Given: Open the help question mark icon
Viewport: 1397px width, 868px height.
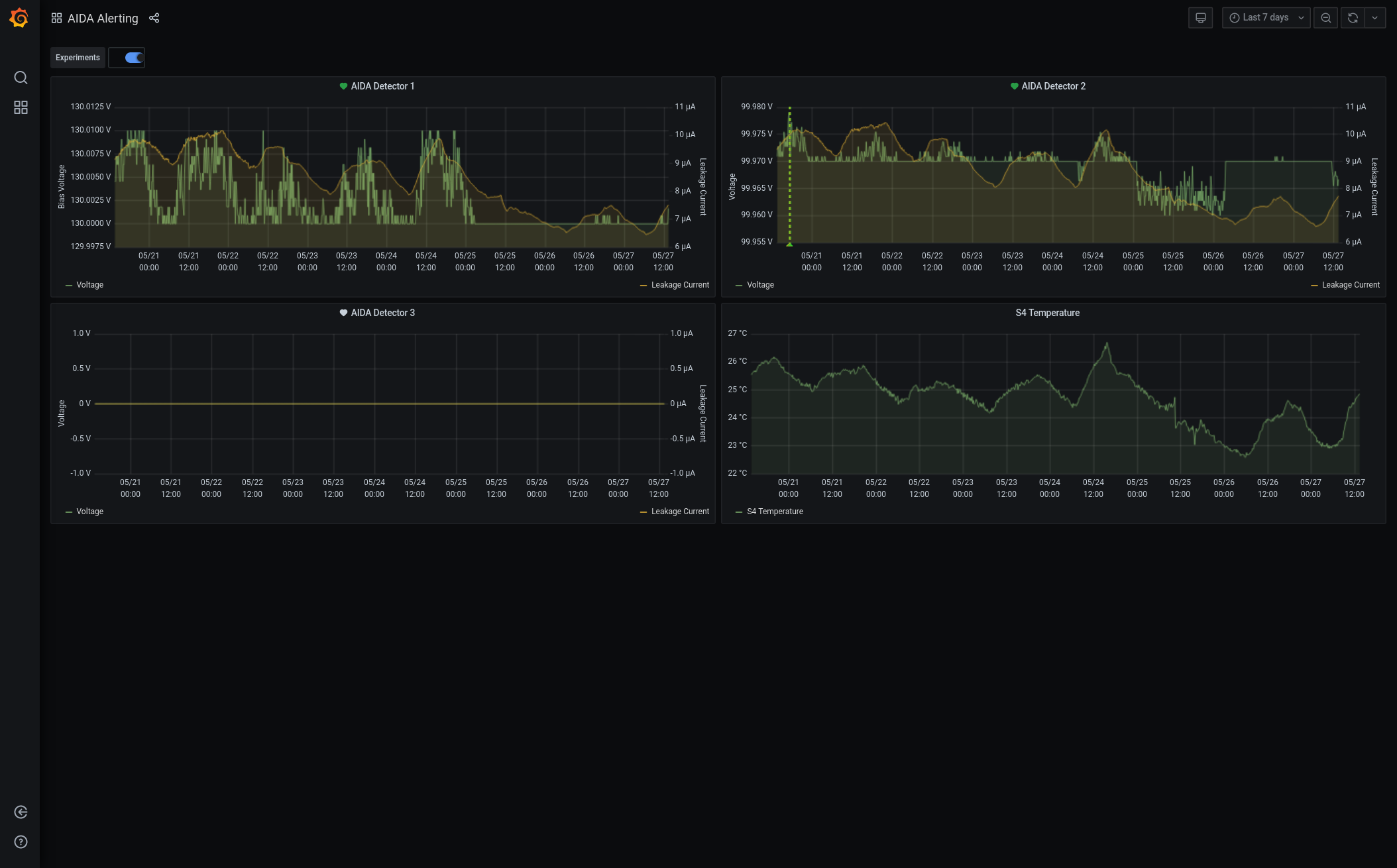Looking at the screenshot, I should 21,842.
